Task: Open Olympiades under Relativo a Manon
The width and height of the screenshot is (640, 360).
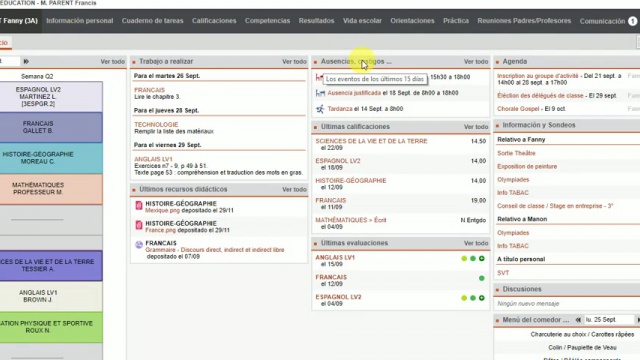Action: (513, 233)
